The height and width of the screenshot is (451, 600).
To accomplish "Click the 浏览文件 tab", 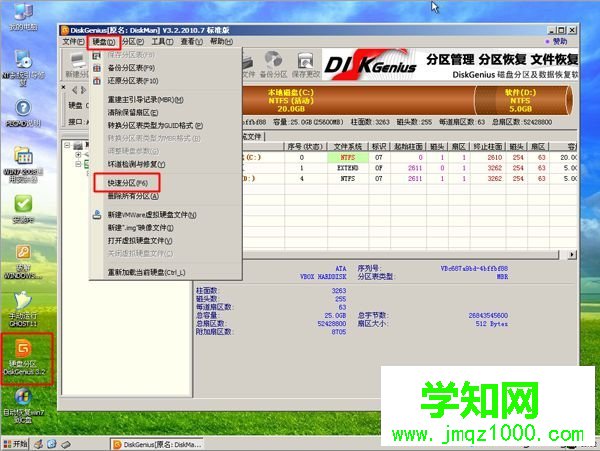I will coord(252,137).
